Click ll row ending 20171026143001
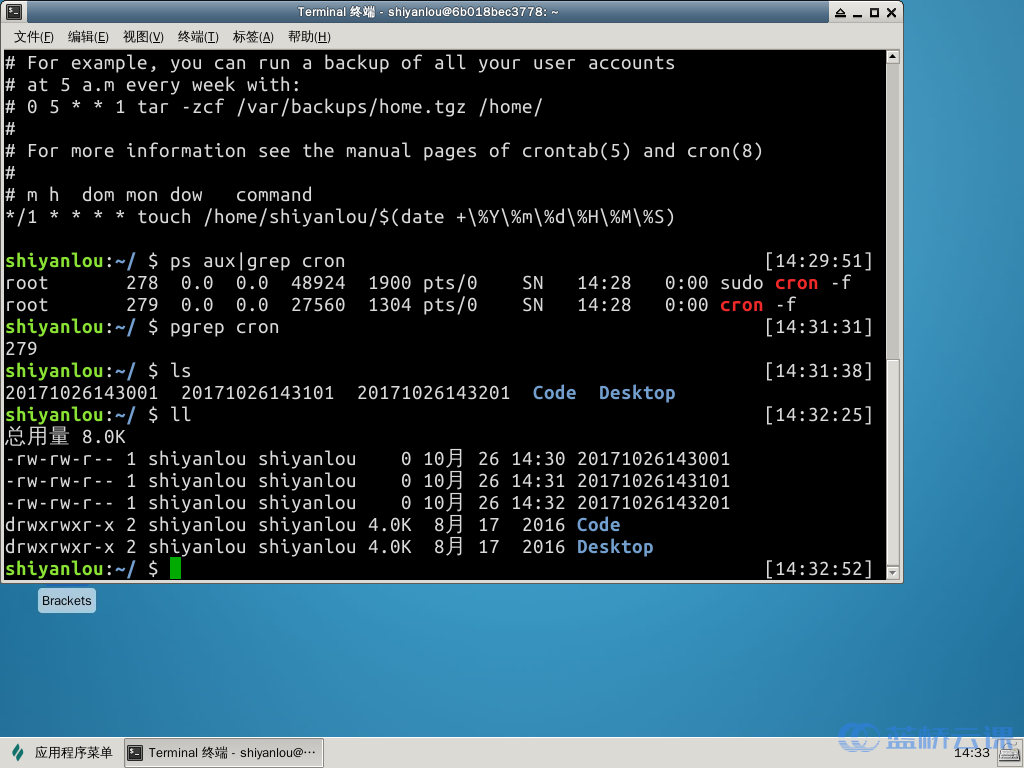This screenshot has height=768, width=1024. click(367, 459)
